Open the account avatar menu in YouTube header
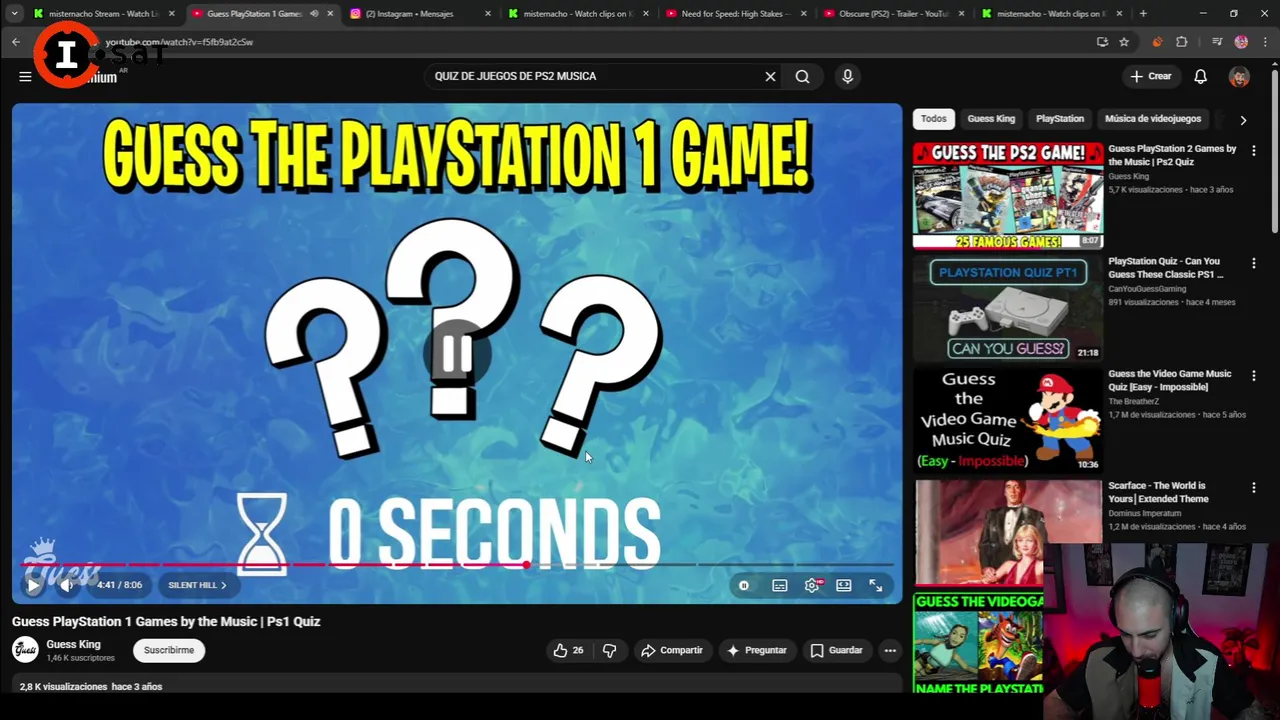Viewport: 1280px width, 720px height. [x=1239, y=76]
